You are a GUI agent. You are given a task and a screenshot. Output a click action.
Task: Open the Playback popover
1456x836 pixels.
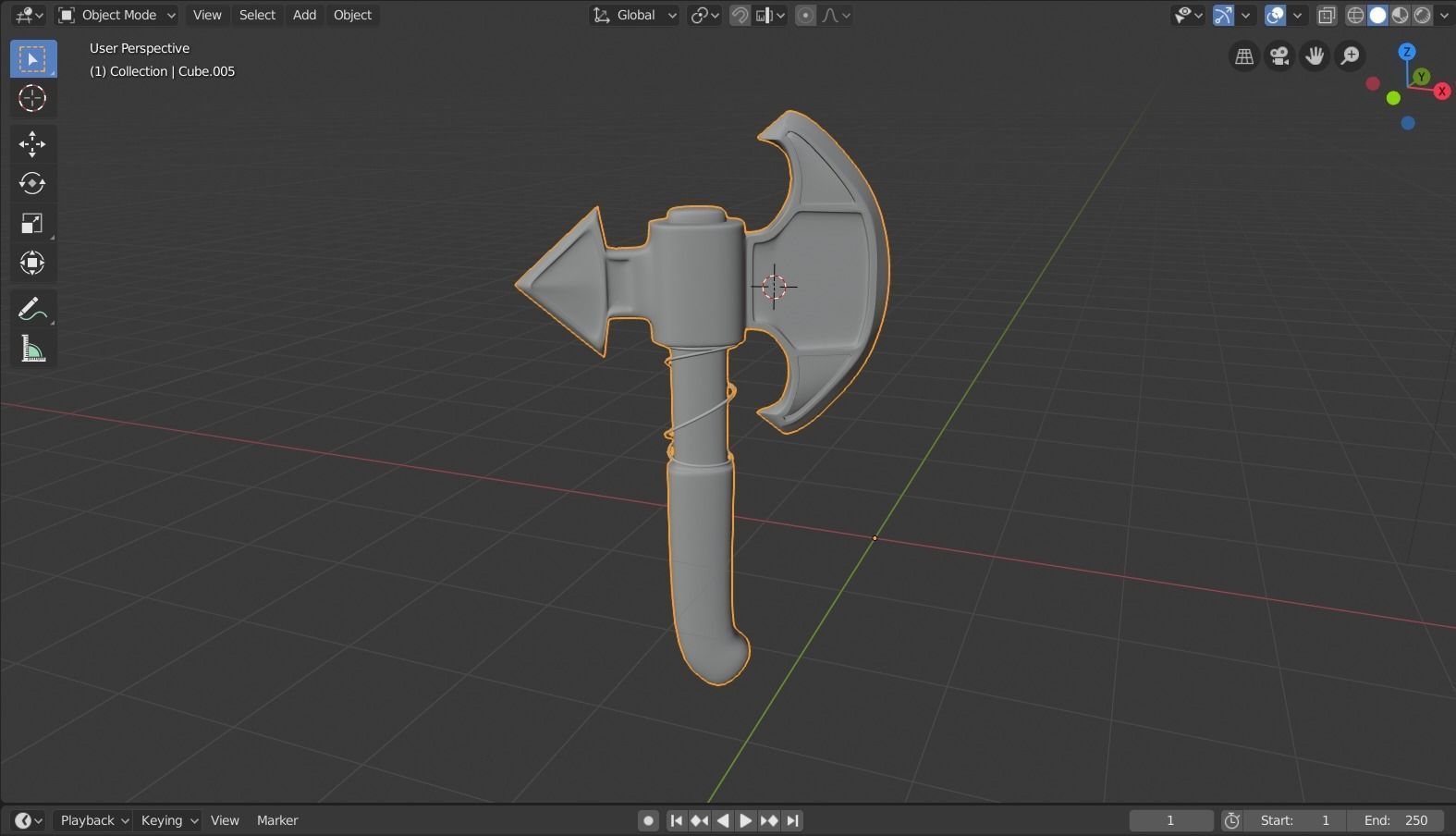click(x=93, y=820)
